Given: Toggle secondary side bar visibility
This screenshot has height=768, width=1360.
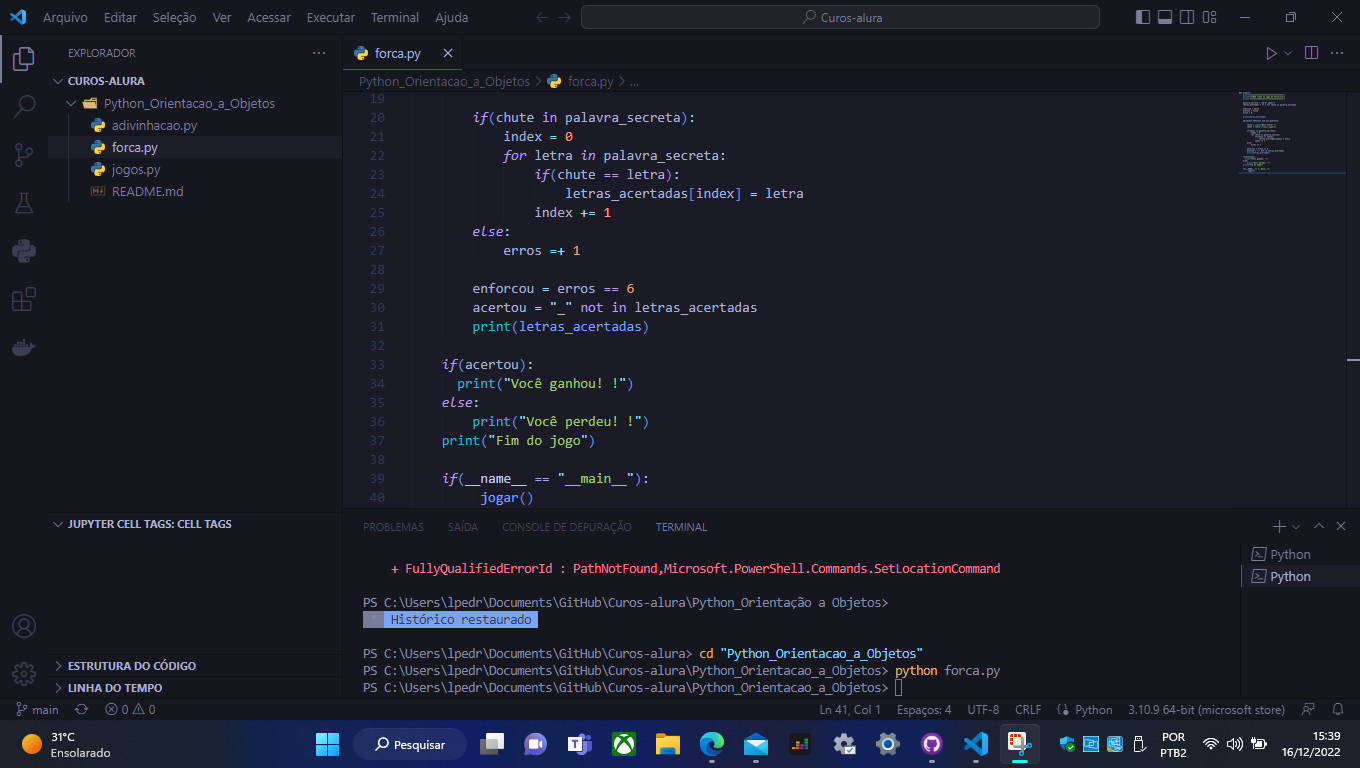Looking at the screenshot, I should coord(1187,17).
